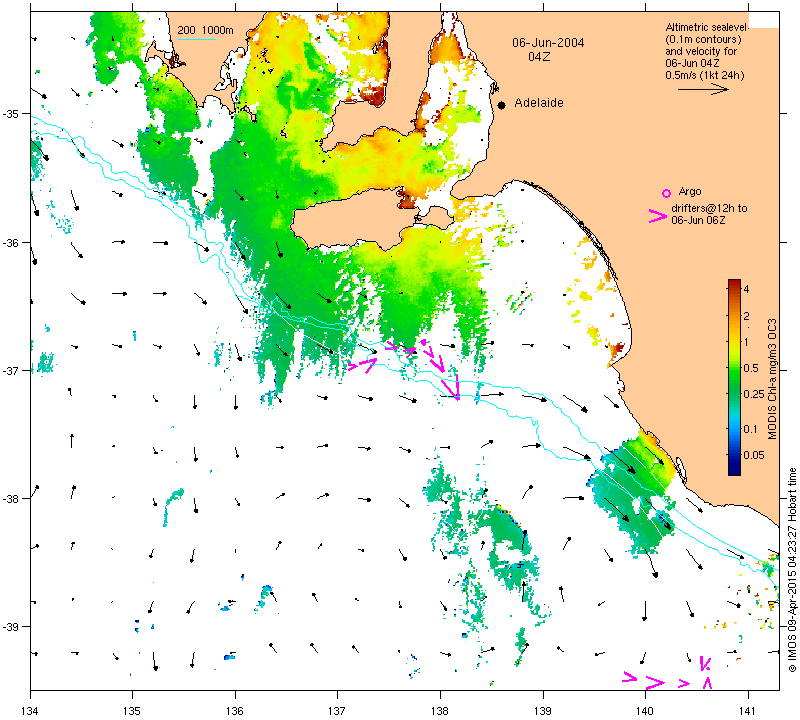This screenshot has height=720, width=800.
Task: Click the color bar value 0.05
Action: click(754, 455)
